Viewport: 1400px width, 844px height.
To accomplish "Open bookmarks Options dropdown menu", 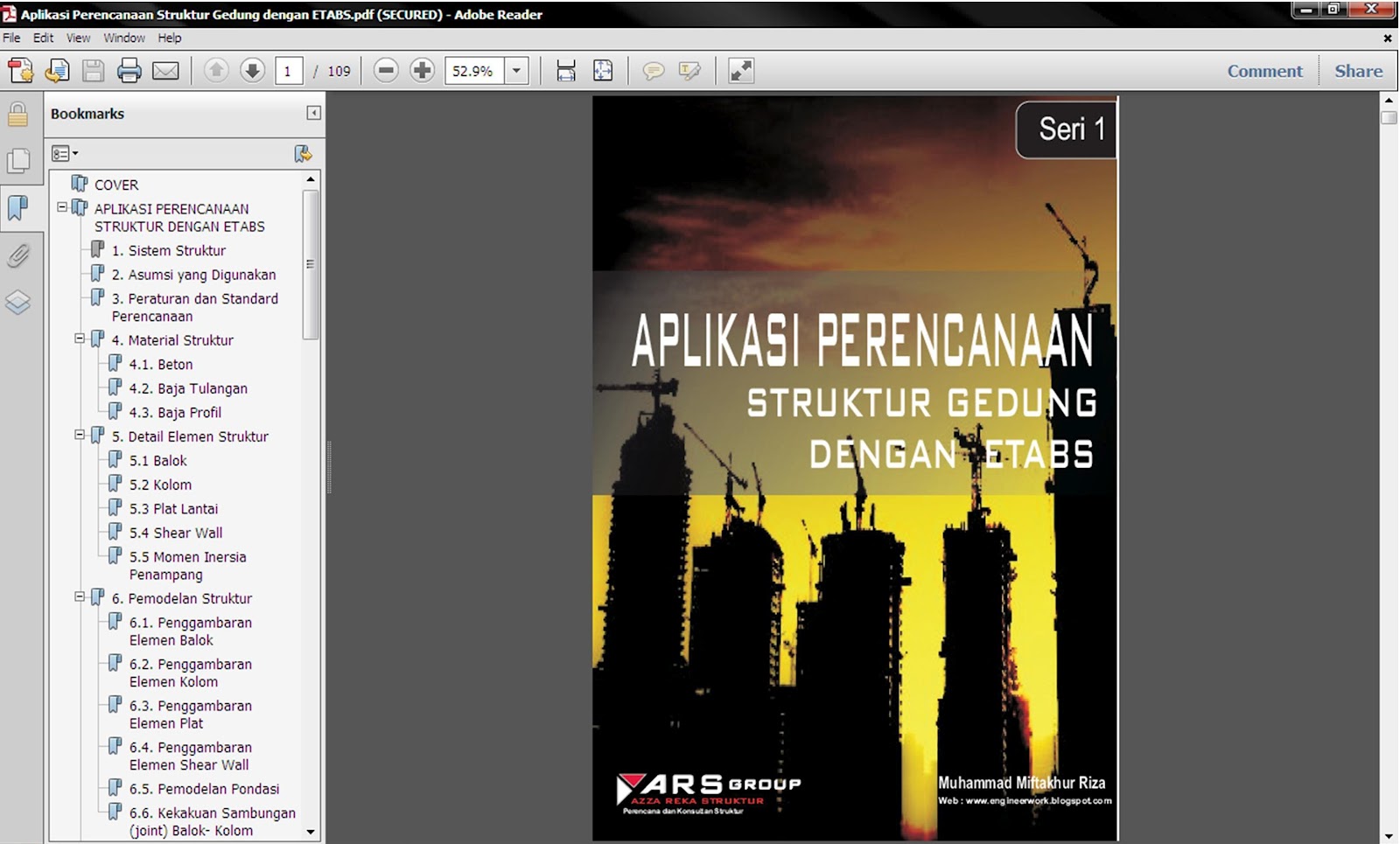I will click(64, 154).
